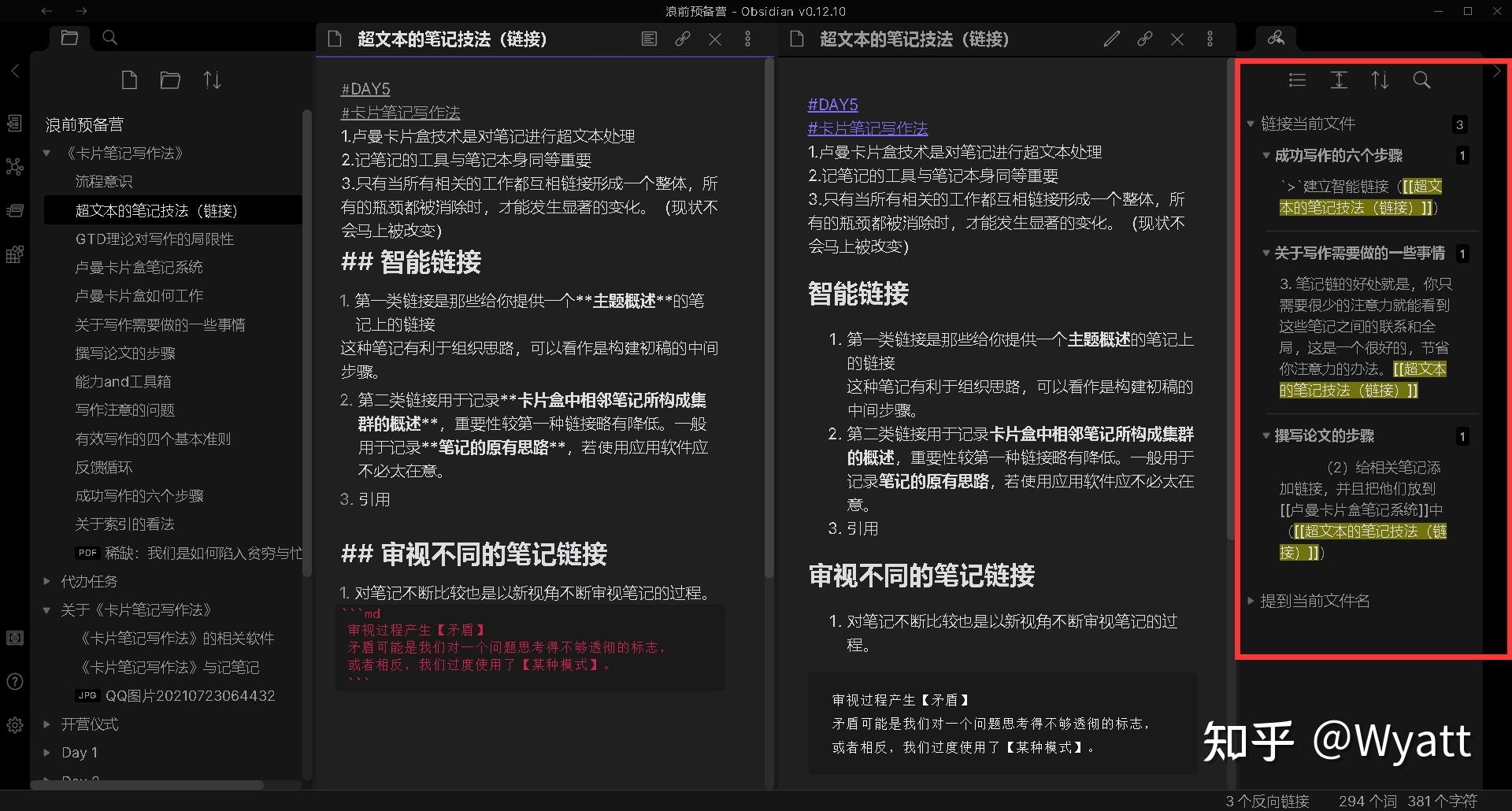Viewport: 1512px width, 811px height.
Task: Open the note 卢曼卡片盒如何工作
Action: click(x=139, y=295)
